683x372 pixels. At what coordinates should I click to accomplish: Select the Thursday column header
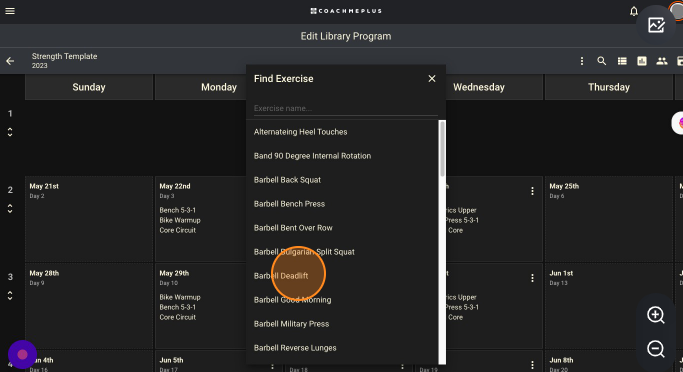pyautogui.click(x=609, y=87)
